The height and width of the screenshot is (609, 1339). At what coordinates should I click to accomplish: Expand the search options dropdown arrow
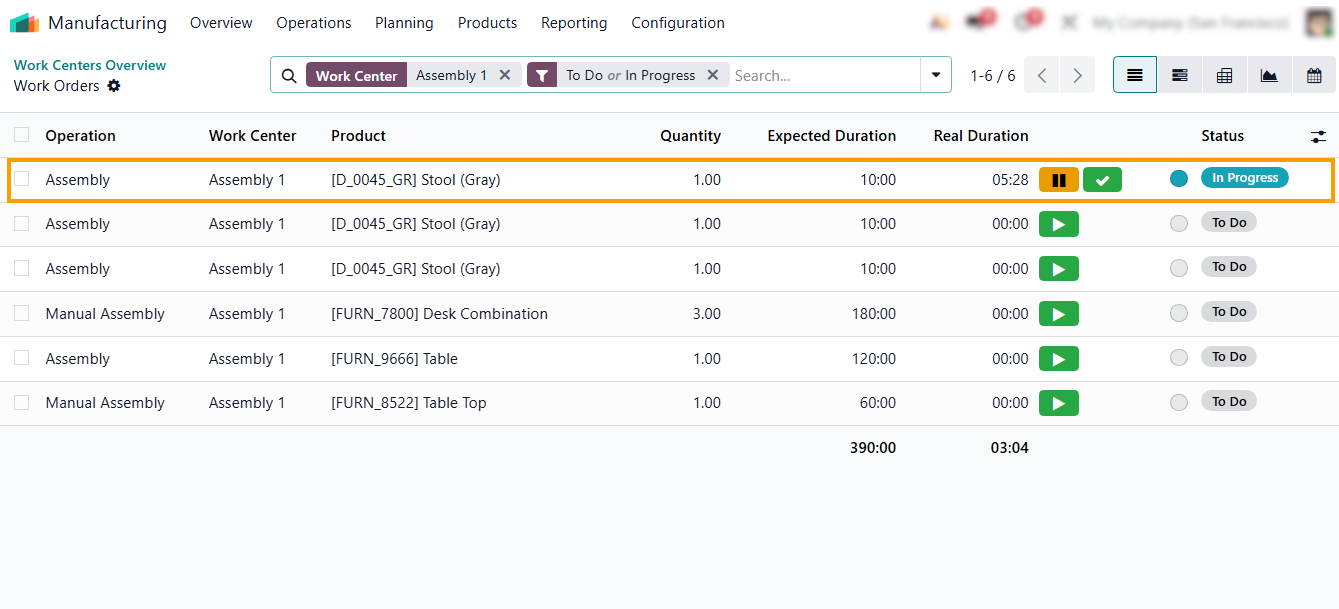point(936,75)
